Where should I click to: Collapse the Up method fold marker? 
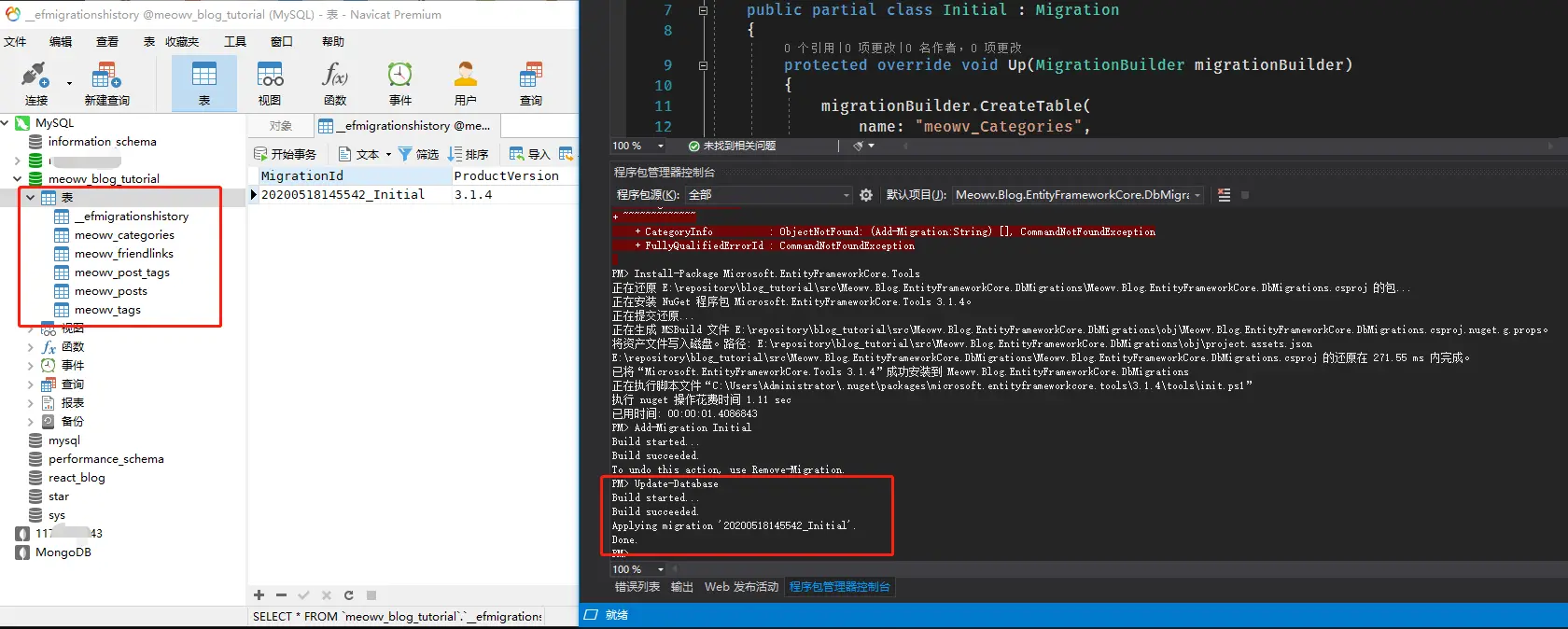[x=703, y=65]
